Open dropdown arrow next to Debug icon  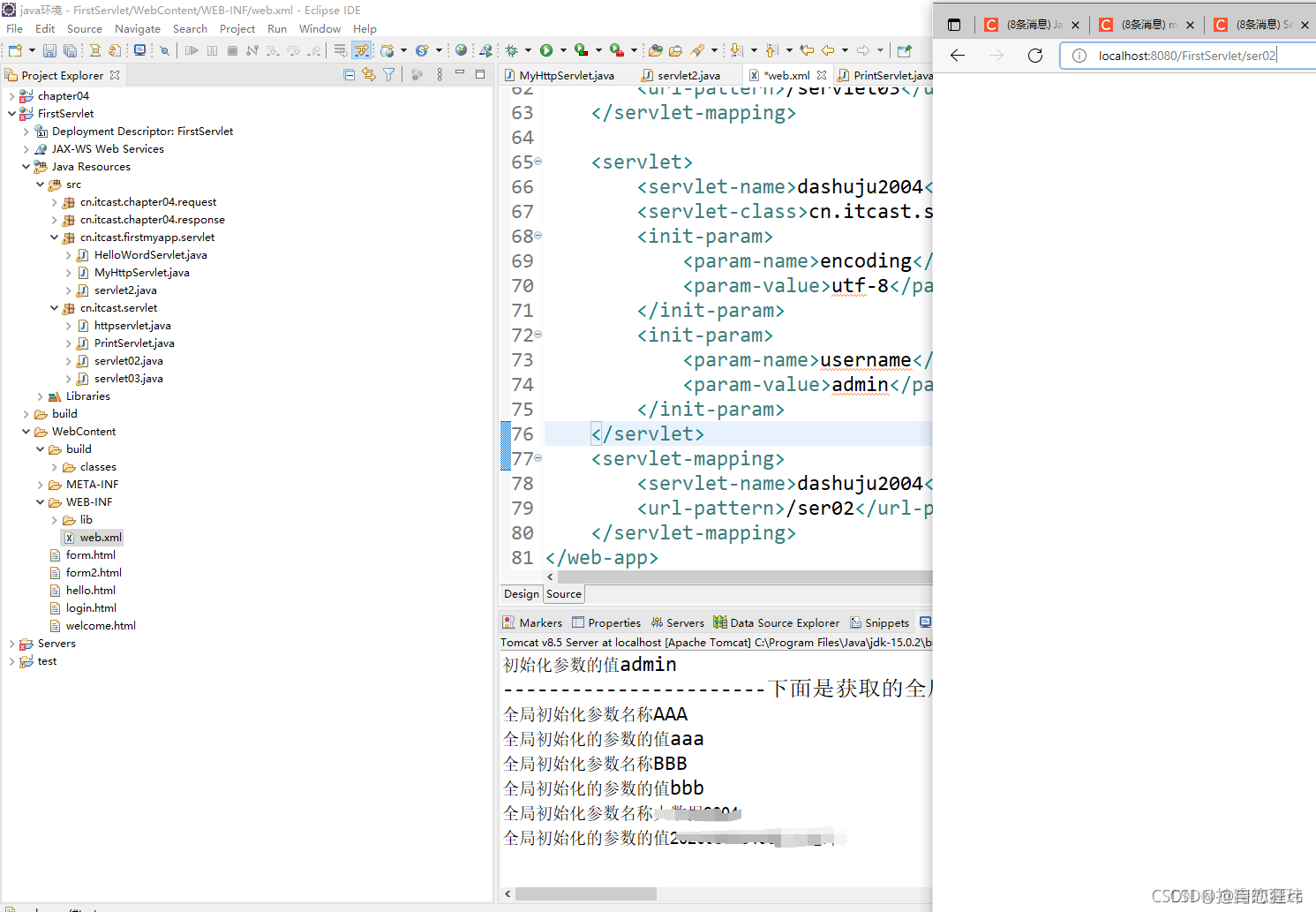pyautogui.click(x=528, y=50)
